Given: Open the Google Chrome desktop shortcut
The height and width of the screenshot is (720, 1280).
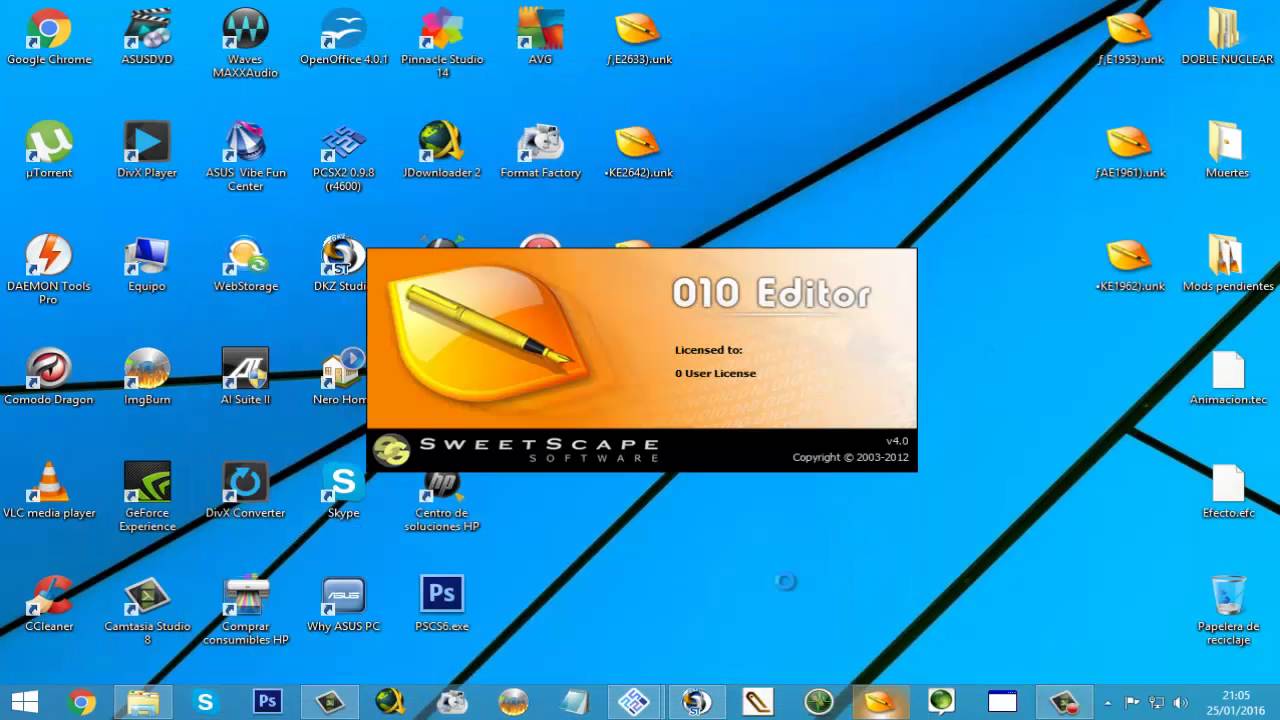Looking at the screenshot, I should (x=49, y=37).
